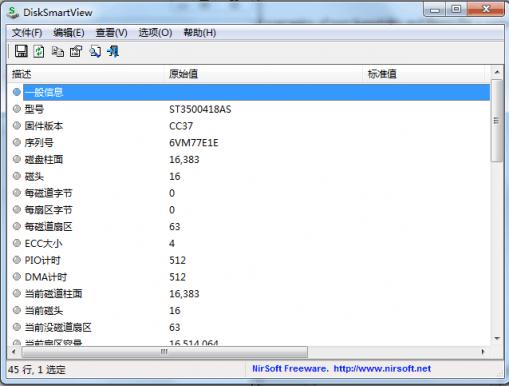Open the 编辑(E) menu
The image size is (509, 386).
click(x=69, y=33)
